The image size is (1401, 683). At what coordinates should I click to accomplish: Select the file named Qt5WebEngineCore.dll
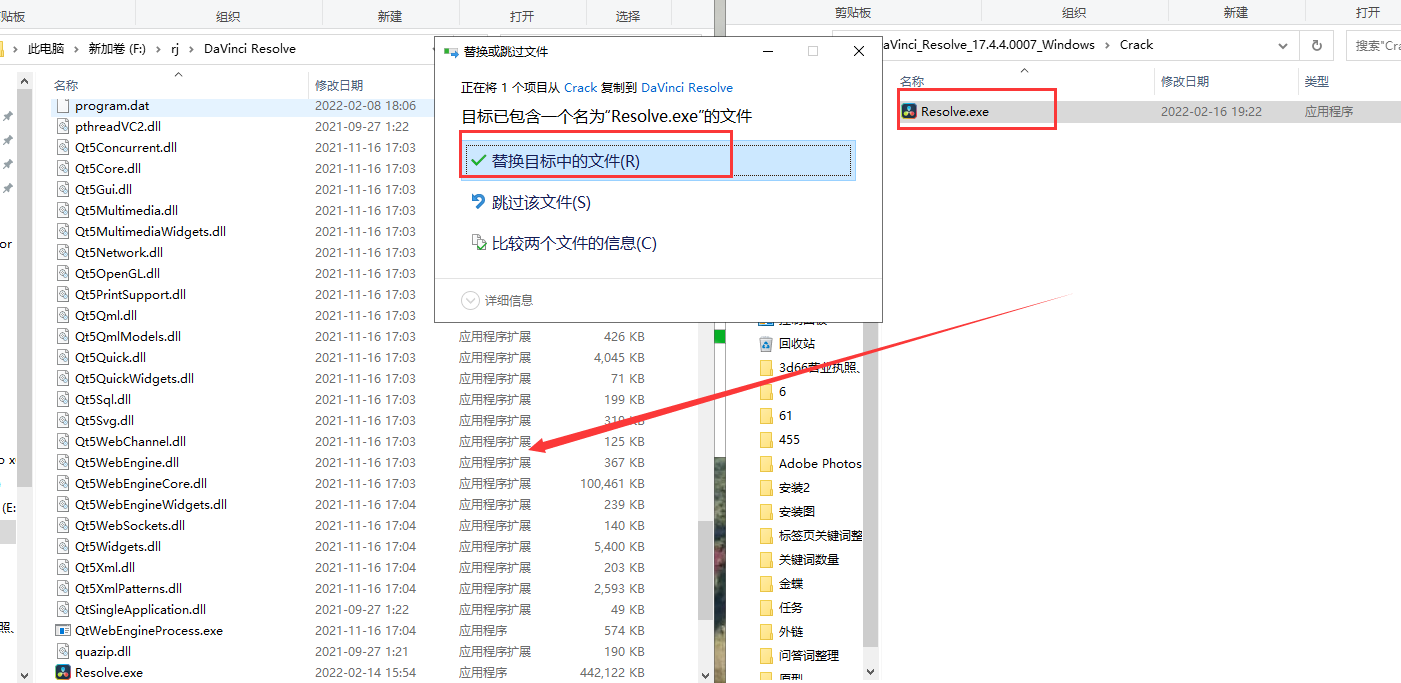pyautogui.click(x=141, y=484)
